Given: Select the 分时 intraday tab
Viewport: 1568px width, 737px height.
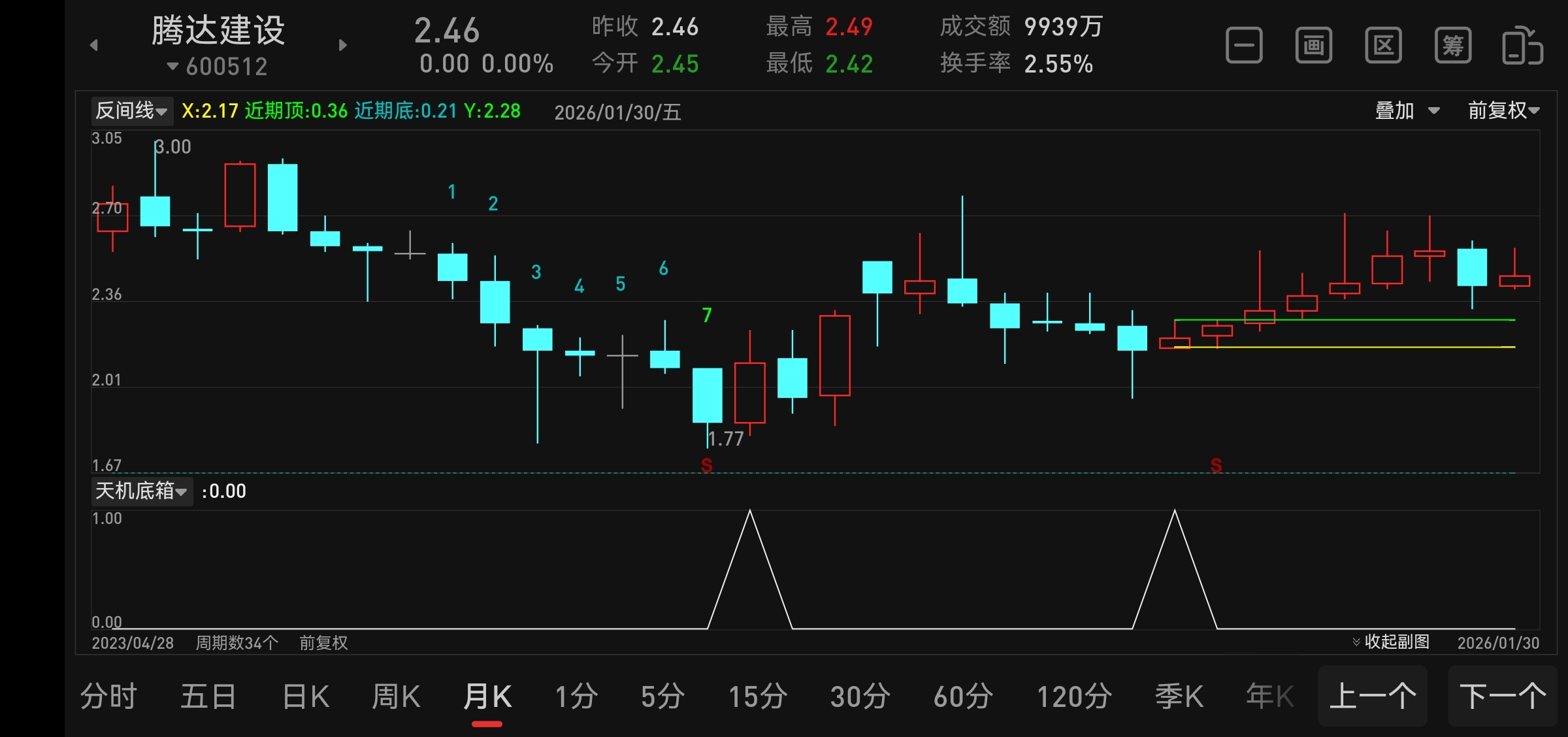Looking at the screenshot, I should [108, 696].
